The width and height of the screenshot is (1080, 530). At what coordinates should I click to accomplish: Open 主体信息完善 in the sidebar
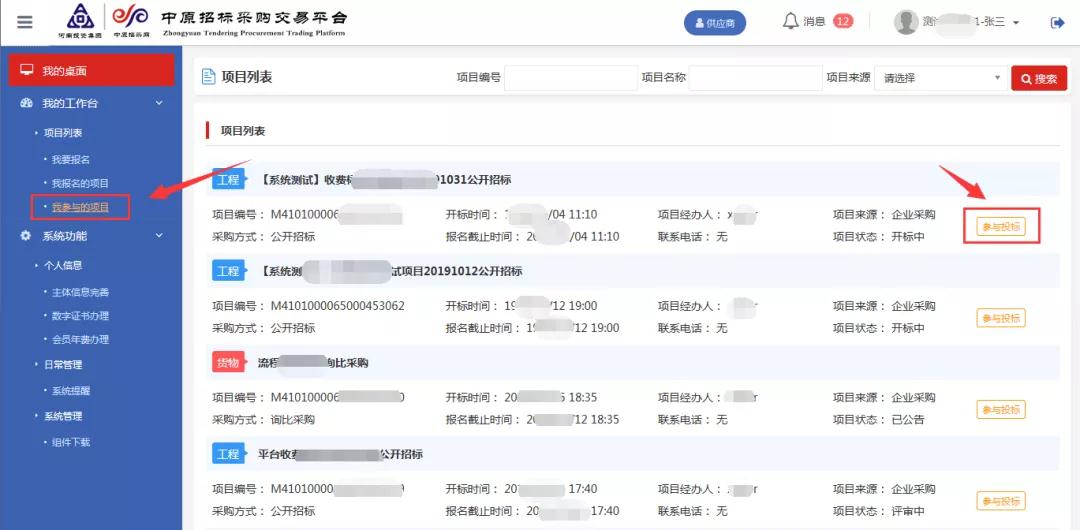point(80,292)
